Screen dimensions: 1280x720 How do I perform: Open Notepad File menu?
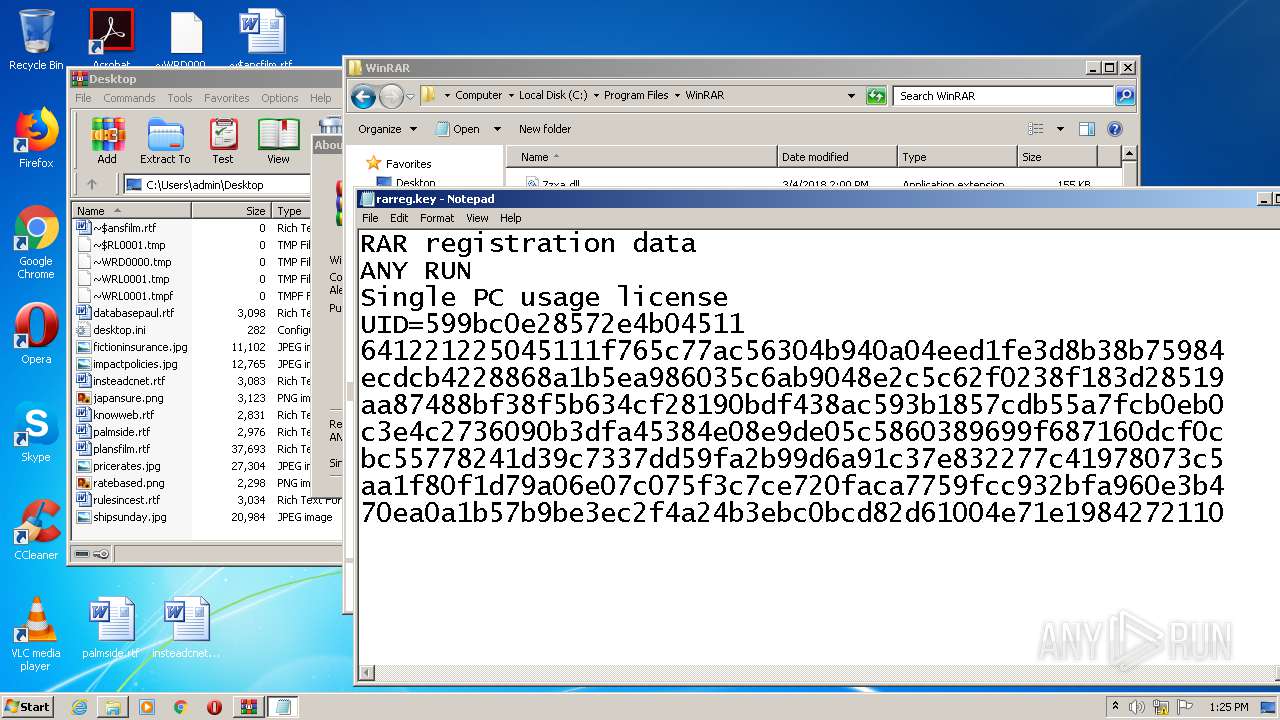370,218
